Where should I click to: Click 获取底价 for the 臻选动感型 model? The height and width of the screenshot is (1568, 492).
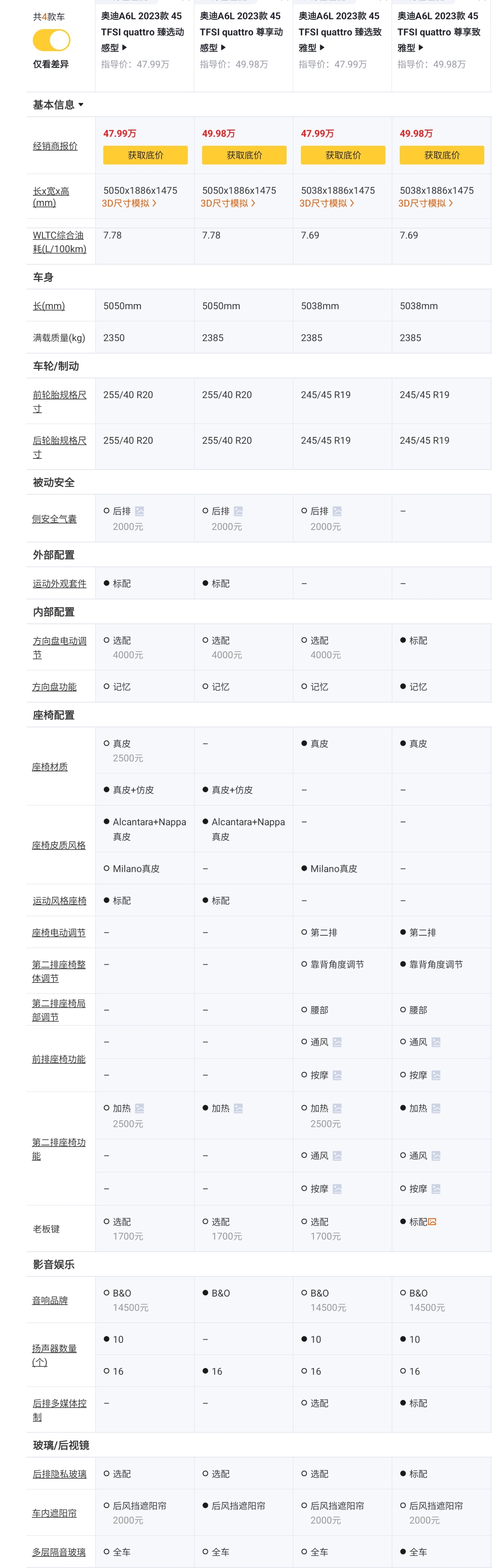(145, 155)
